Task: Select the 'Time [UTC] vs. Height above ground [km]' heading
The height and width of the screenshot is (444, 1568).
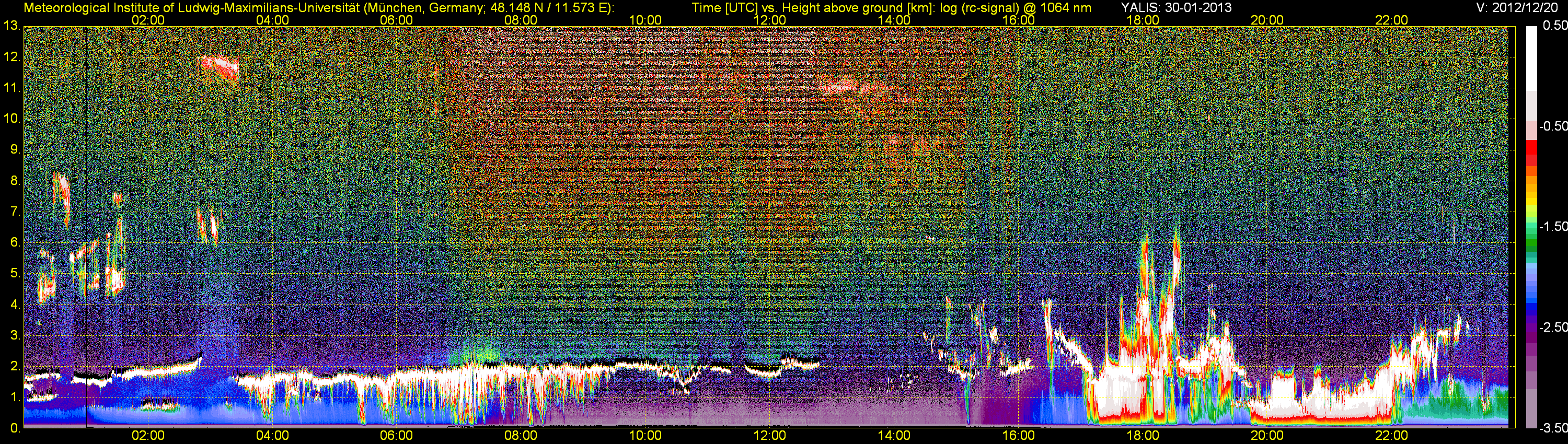Action: [x=811, y=8]
